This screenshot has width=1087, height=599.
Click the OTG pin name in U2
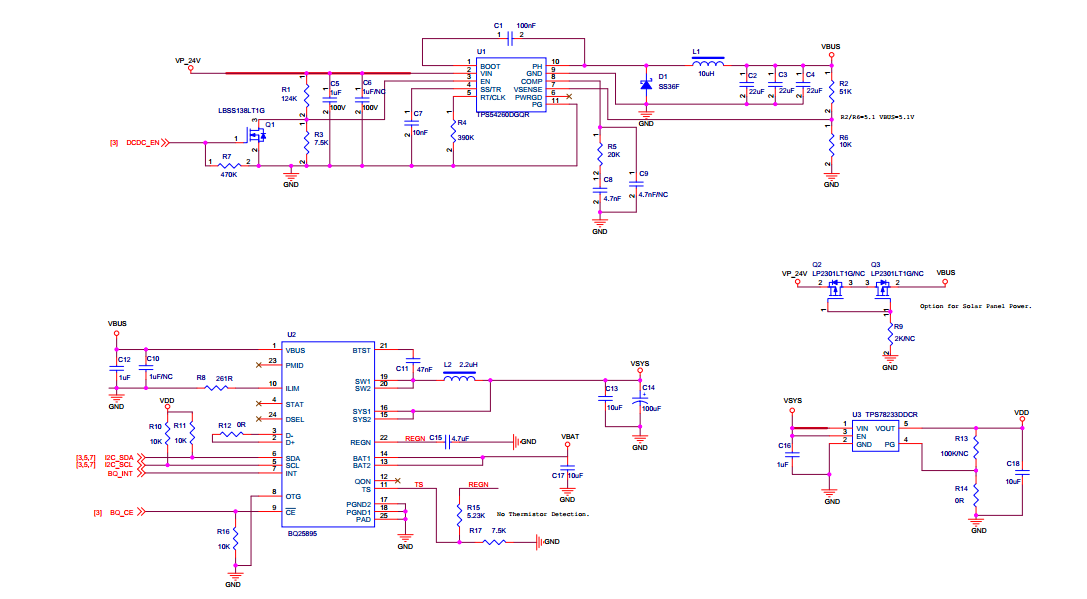pyautogui.click(x=293, y=496)
